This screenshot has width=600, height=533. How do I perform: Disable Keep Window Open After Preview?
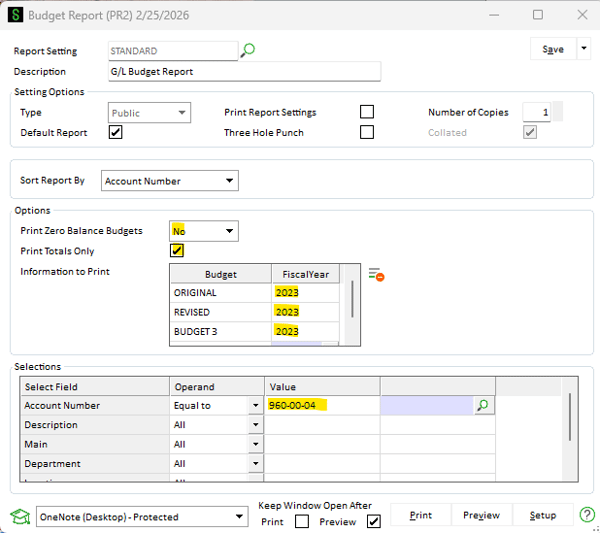point(373,522)
